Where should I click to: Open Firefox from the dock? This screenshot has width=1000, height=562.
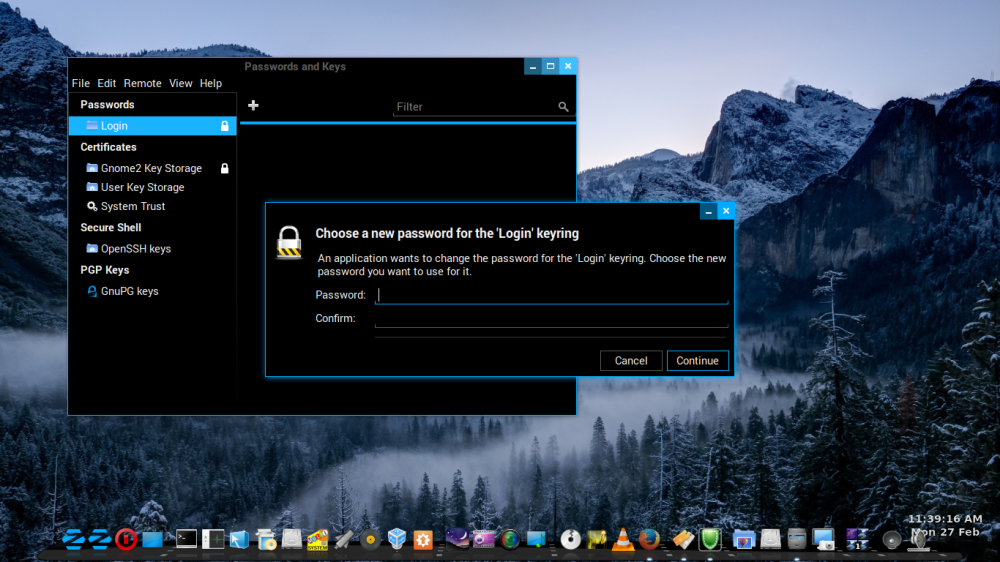pyautogui.click(x=650, y=540)
